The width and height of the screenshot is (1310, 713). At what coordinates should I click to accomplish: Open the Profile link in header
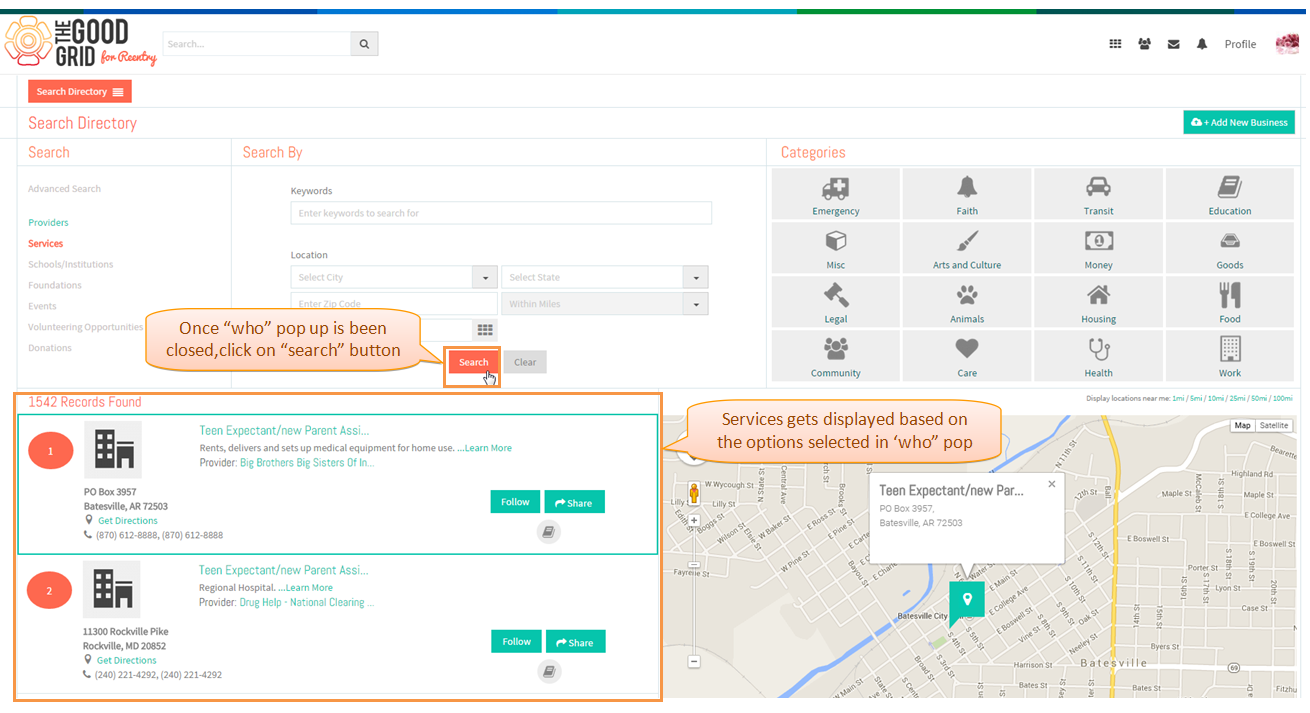(1240, 44)
